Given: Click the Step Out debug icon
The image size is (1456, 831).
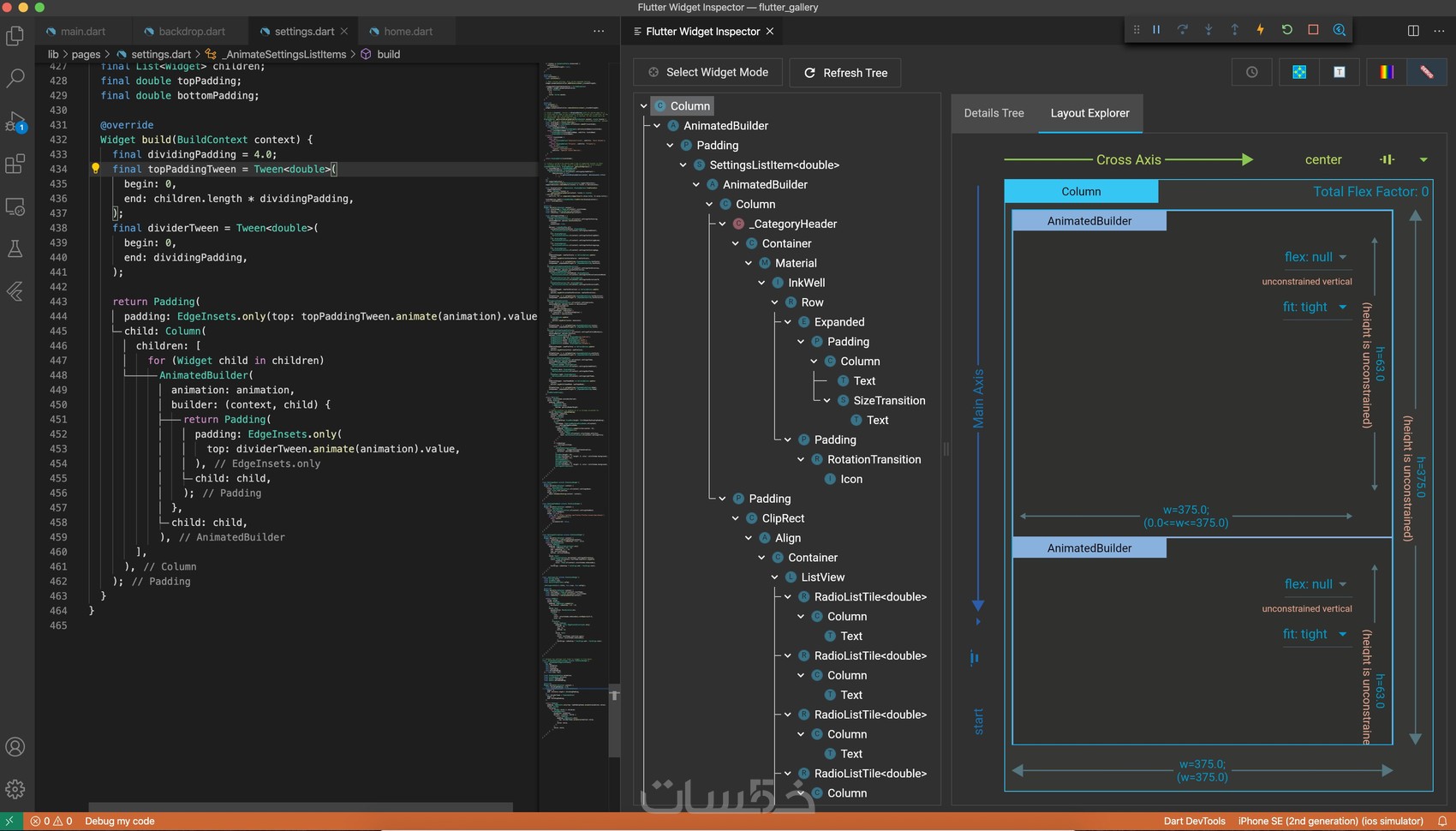Looking at the screenshot, I should click(1234, 30).
